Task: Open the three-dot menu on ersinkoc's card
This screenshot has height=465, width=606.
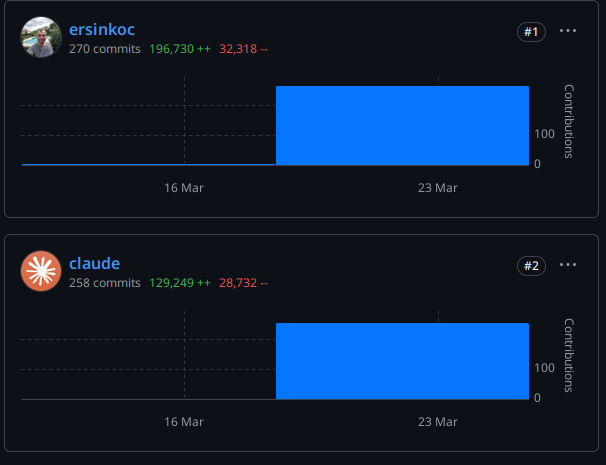Action: (568, 31)
